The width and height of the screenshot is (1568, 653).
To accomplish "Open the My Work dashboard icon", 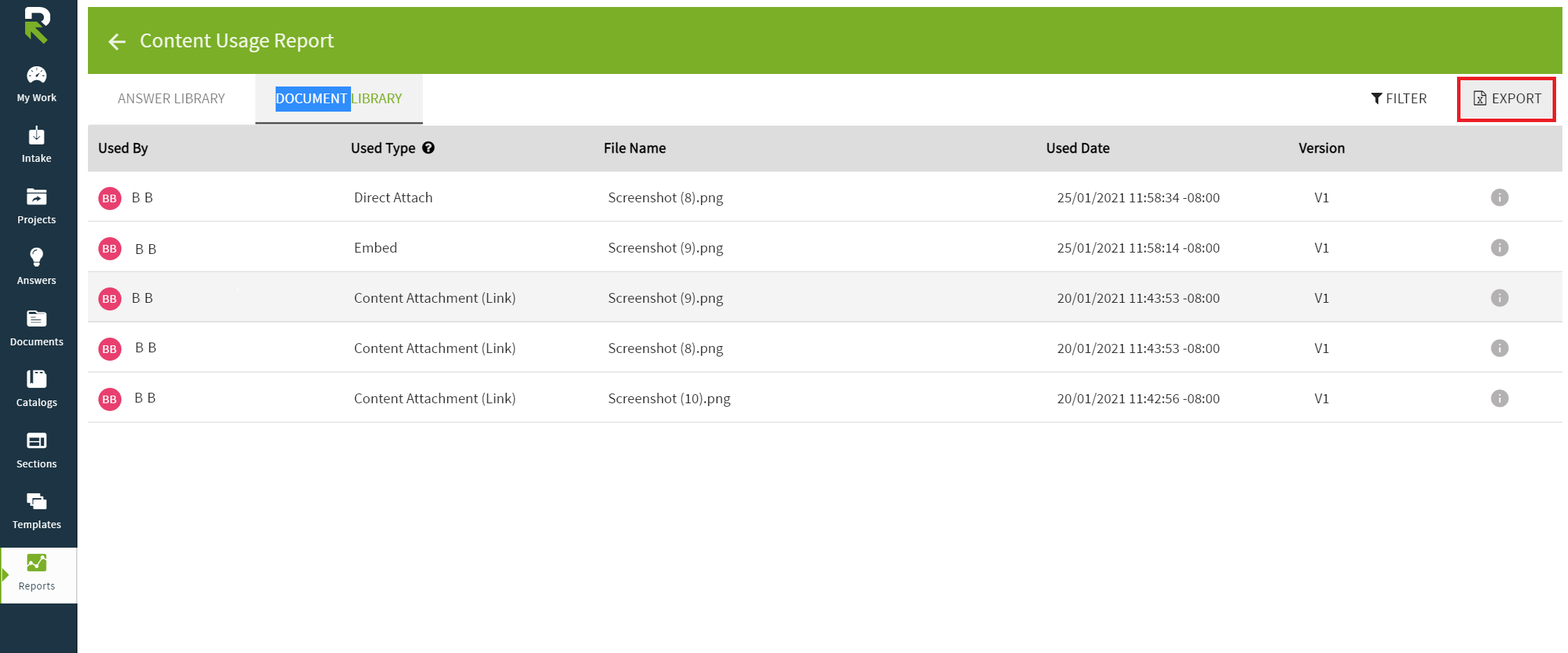I will point(36,75).
